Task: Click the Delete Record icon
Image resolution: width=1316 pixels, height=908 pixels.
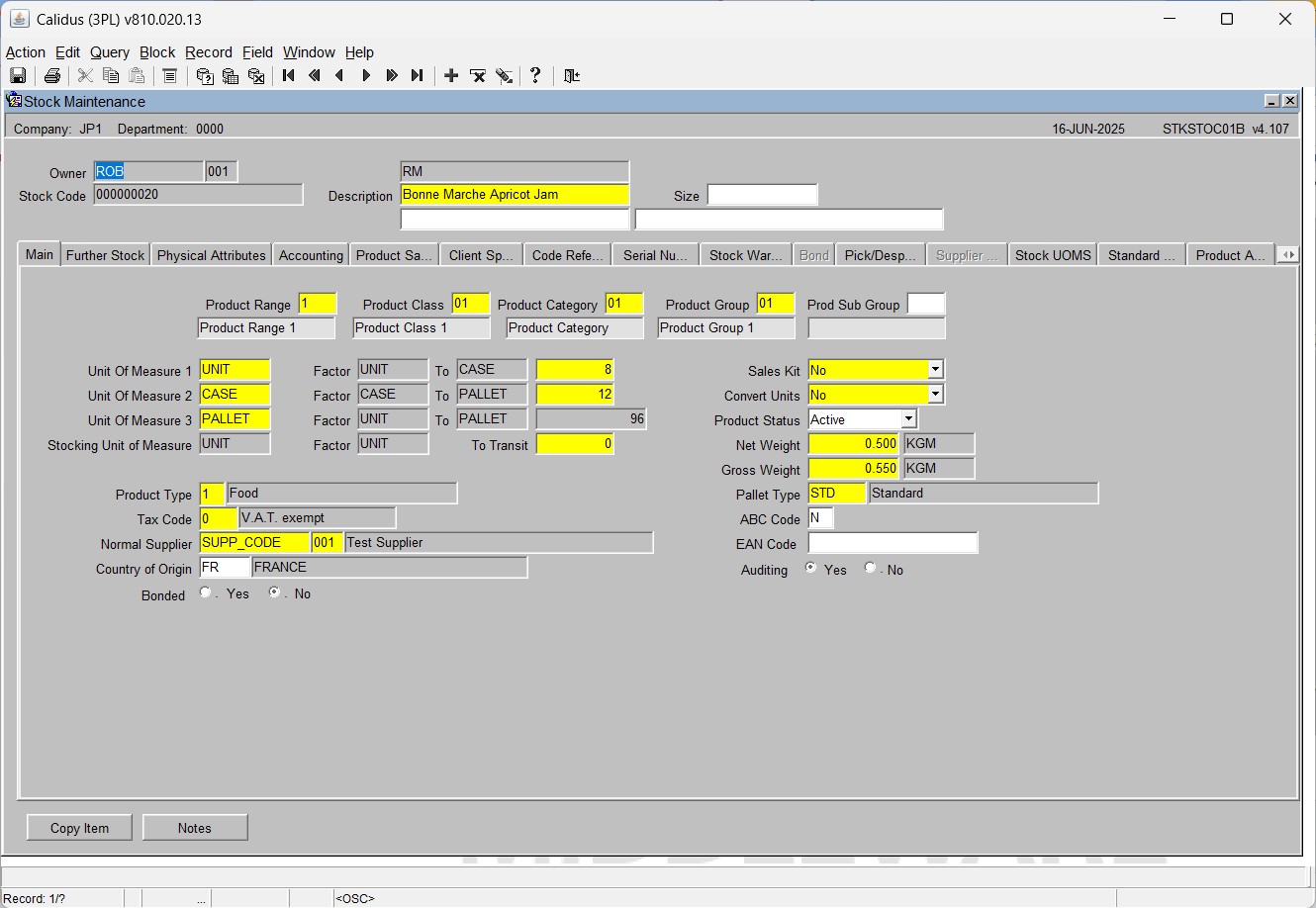Action: click(478, 75)
